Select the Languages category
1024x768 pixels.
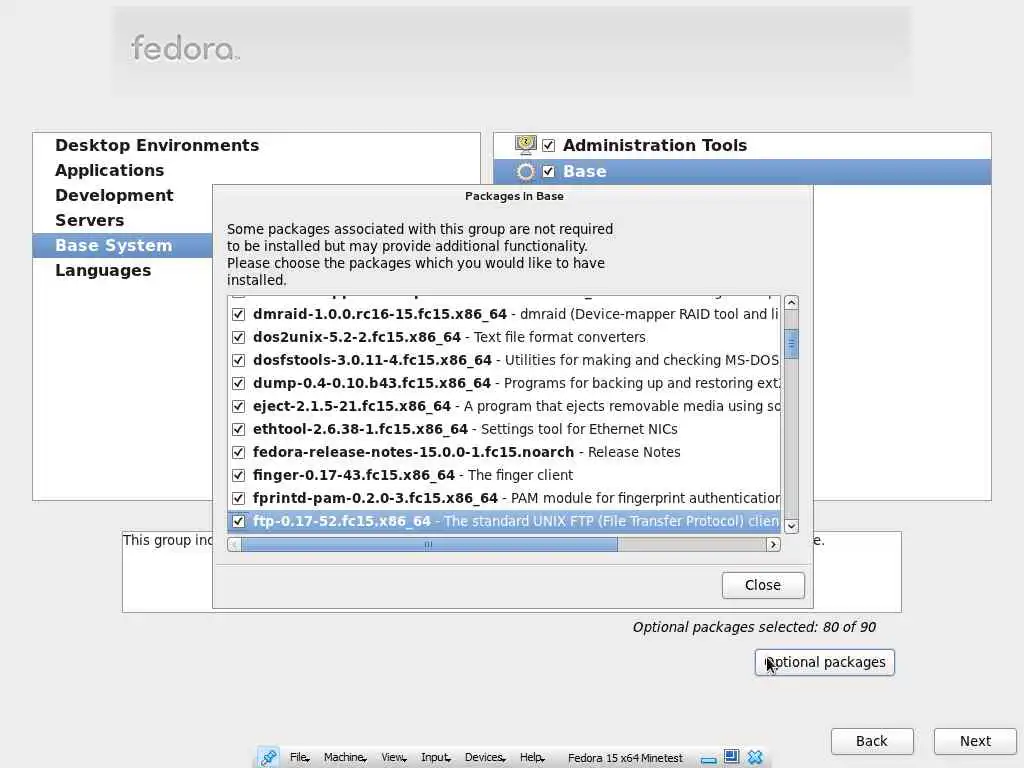click(103, 270)
